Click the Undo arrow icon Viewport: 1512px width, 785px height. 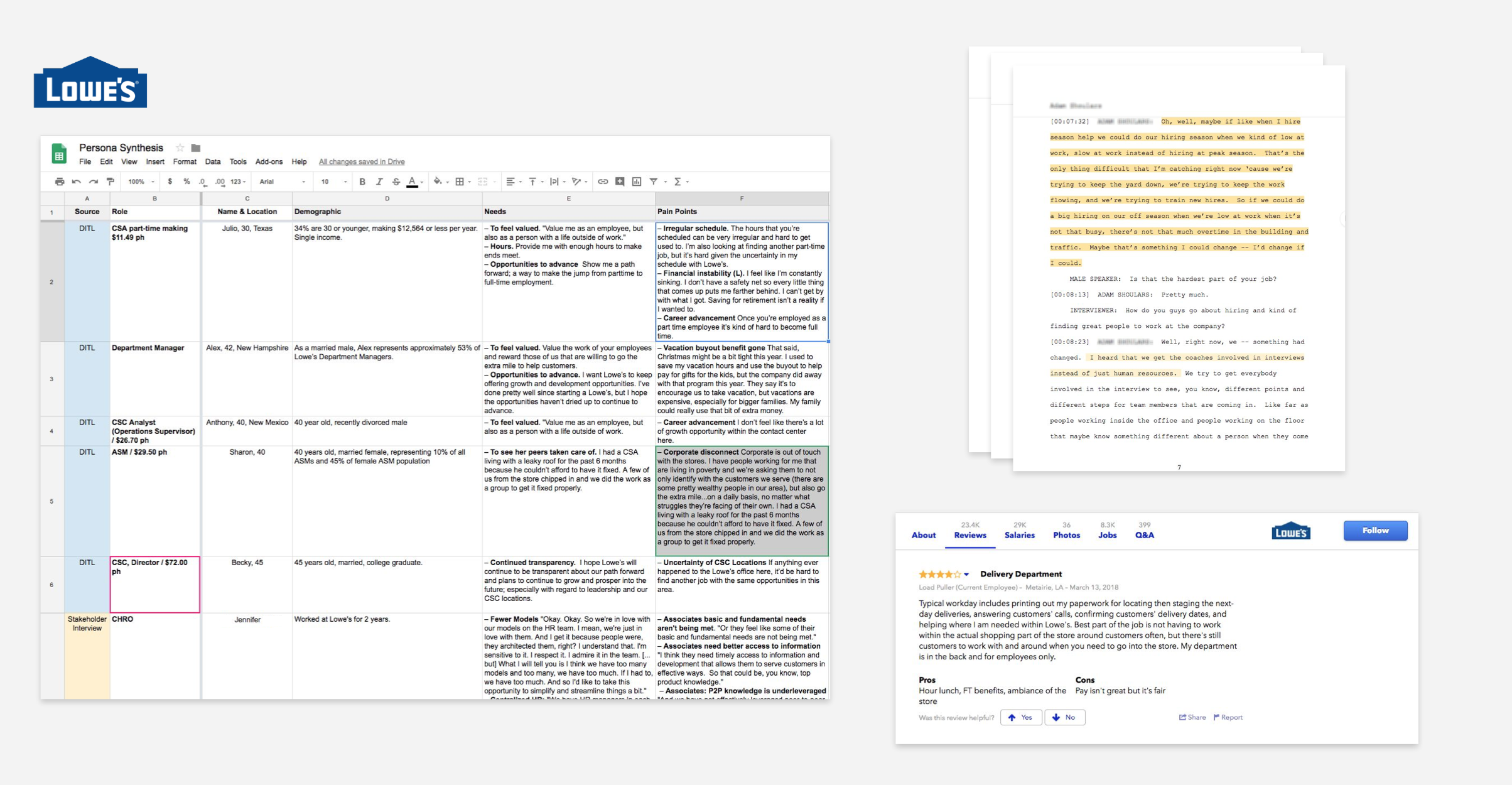point(76,181)
